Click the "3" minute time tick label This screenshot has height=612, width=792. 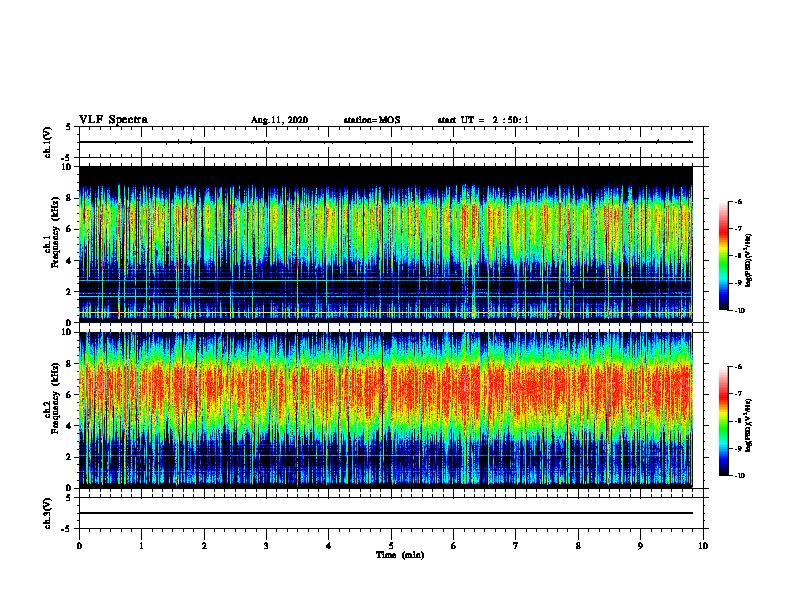(x=266, y=546)
